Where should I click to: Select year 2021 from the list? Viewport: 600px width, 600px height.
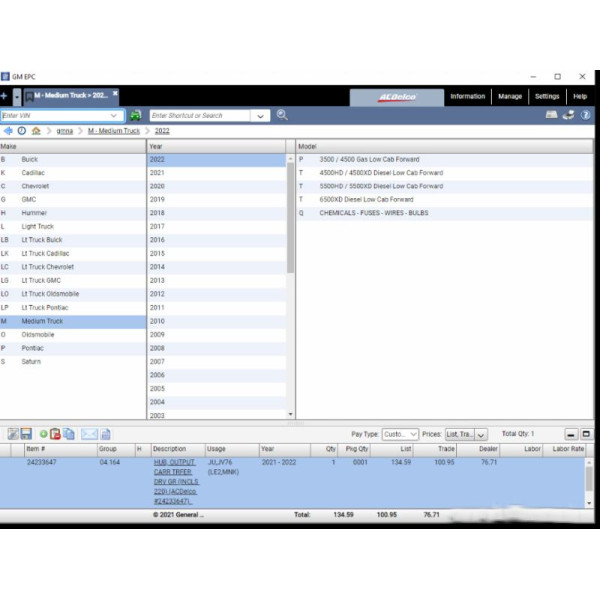[x=157, y=173]
